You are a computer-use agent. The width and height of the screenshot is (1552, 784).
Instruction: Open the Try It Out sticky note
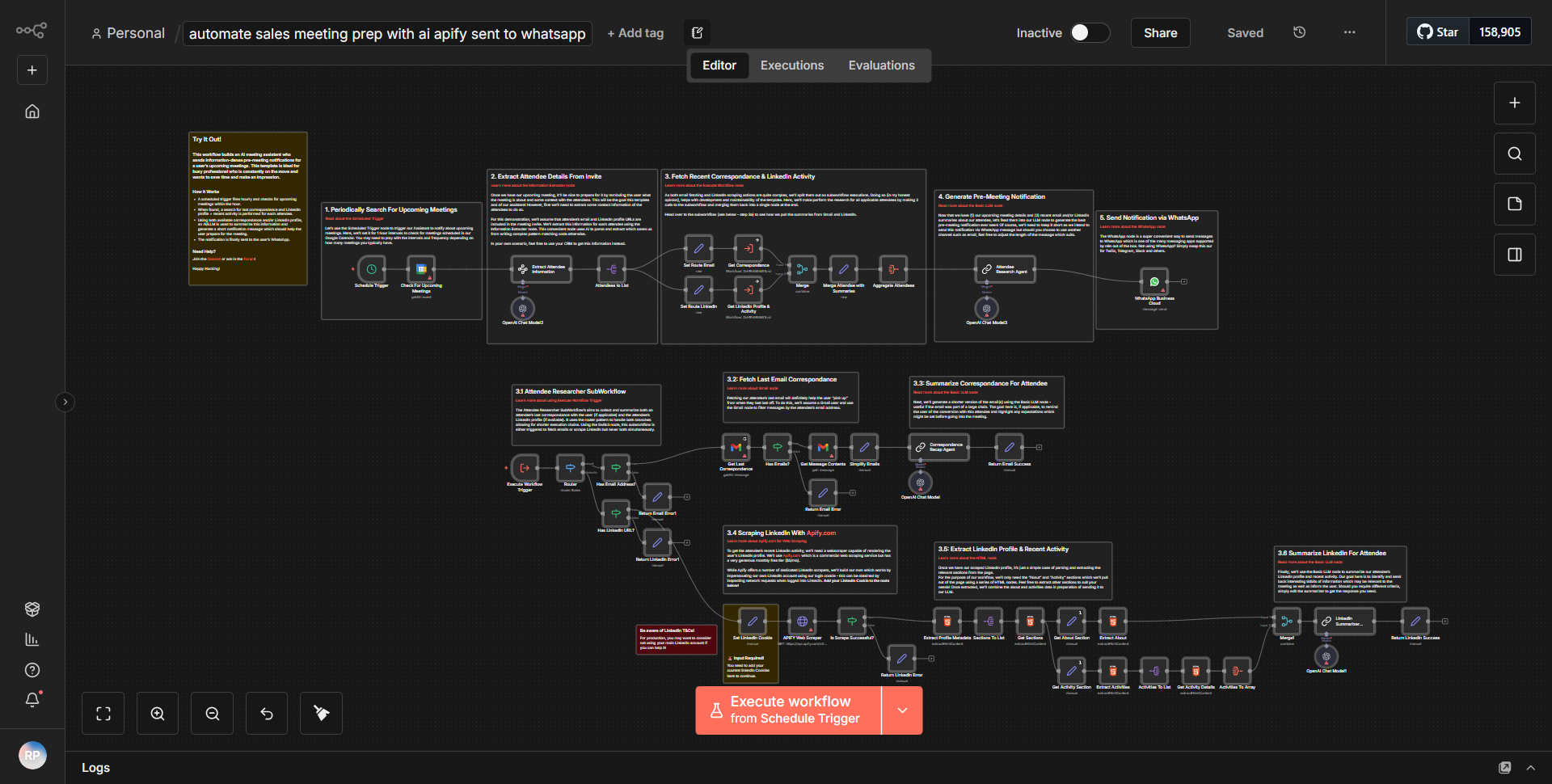coord(248,209)
